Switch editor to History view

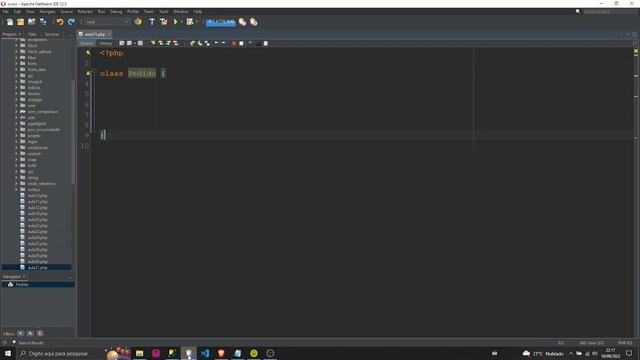[x=106, y=43]
